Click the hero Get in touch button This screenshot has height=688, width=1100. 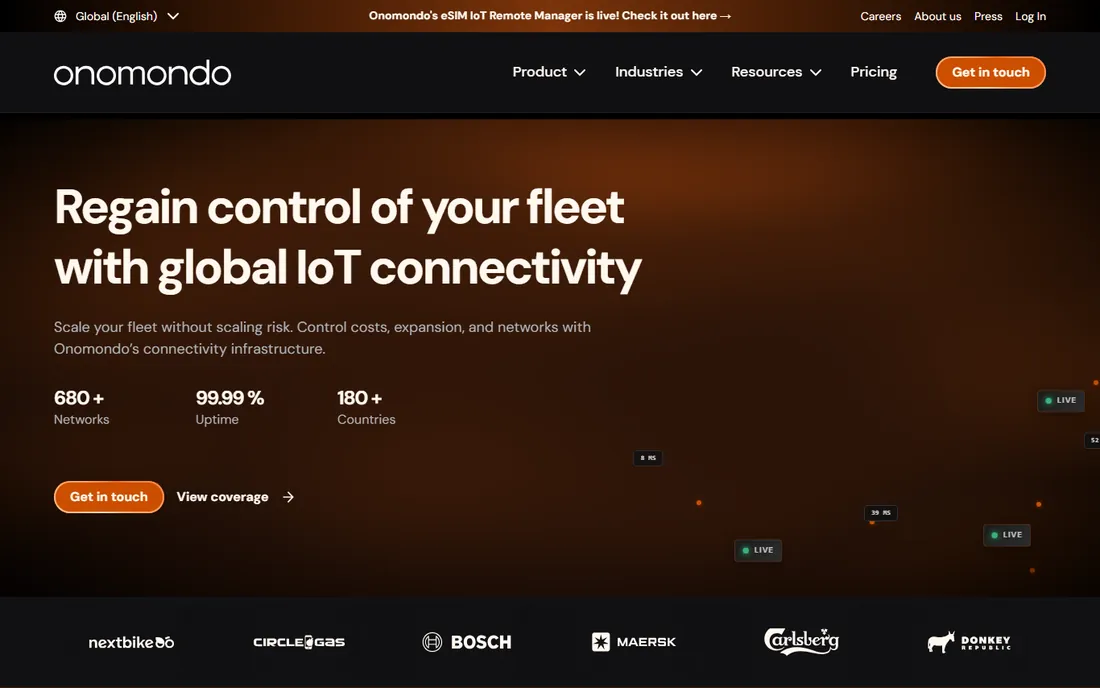(x=109, y=497)
